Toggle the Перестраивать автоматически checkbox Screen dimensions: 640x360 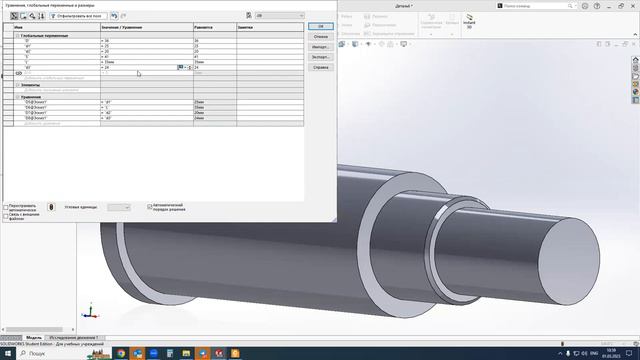[6, 208]
